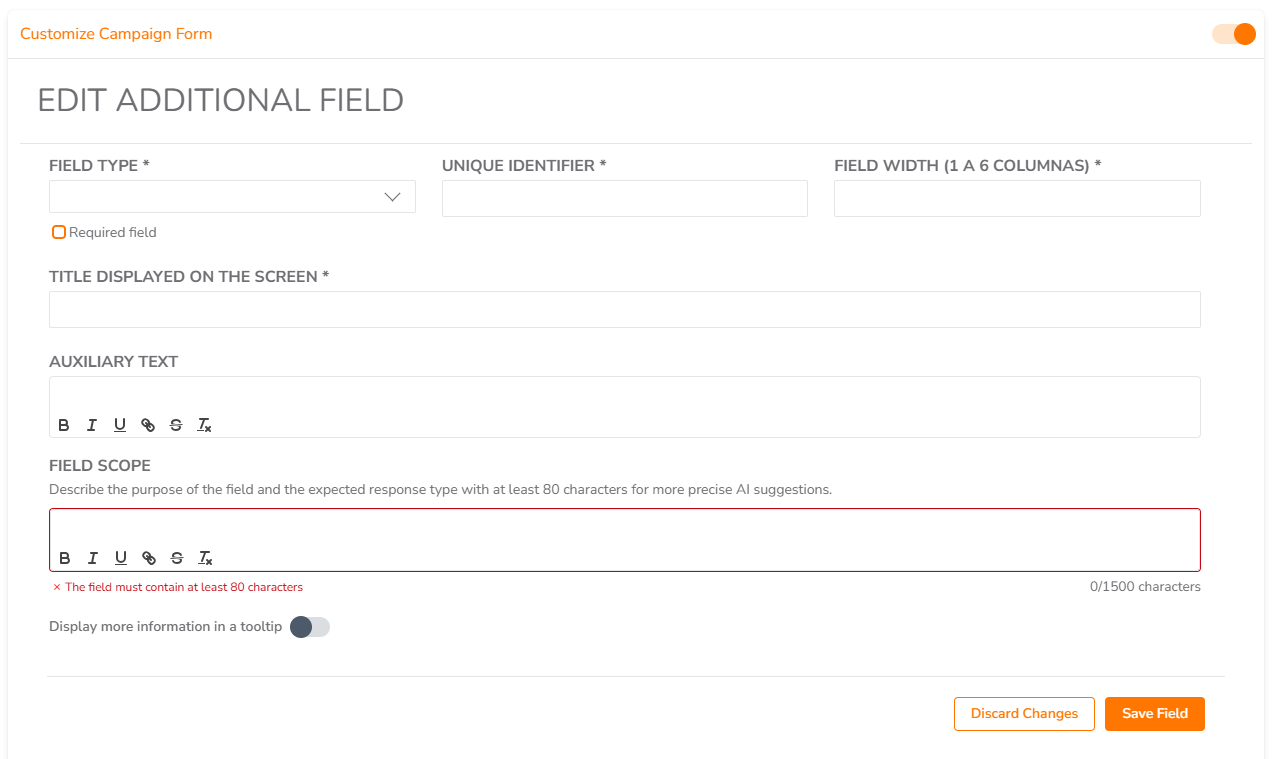This screenshot has width=1272, height=759.
Task: Focus the Field Width input box
Action: [1017, 198]
